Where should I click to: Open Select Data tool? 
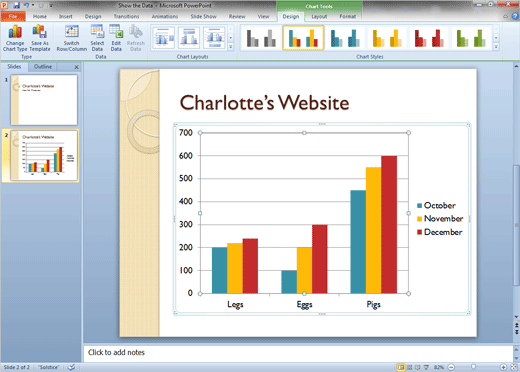(x=97, y=38)
